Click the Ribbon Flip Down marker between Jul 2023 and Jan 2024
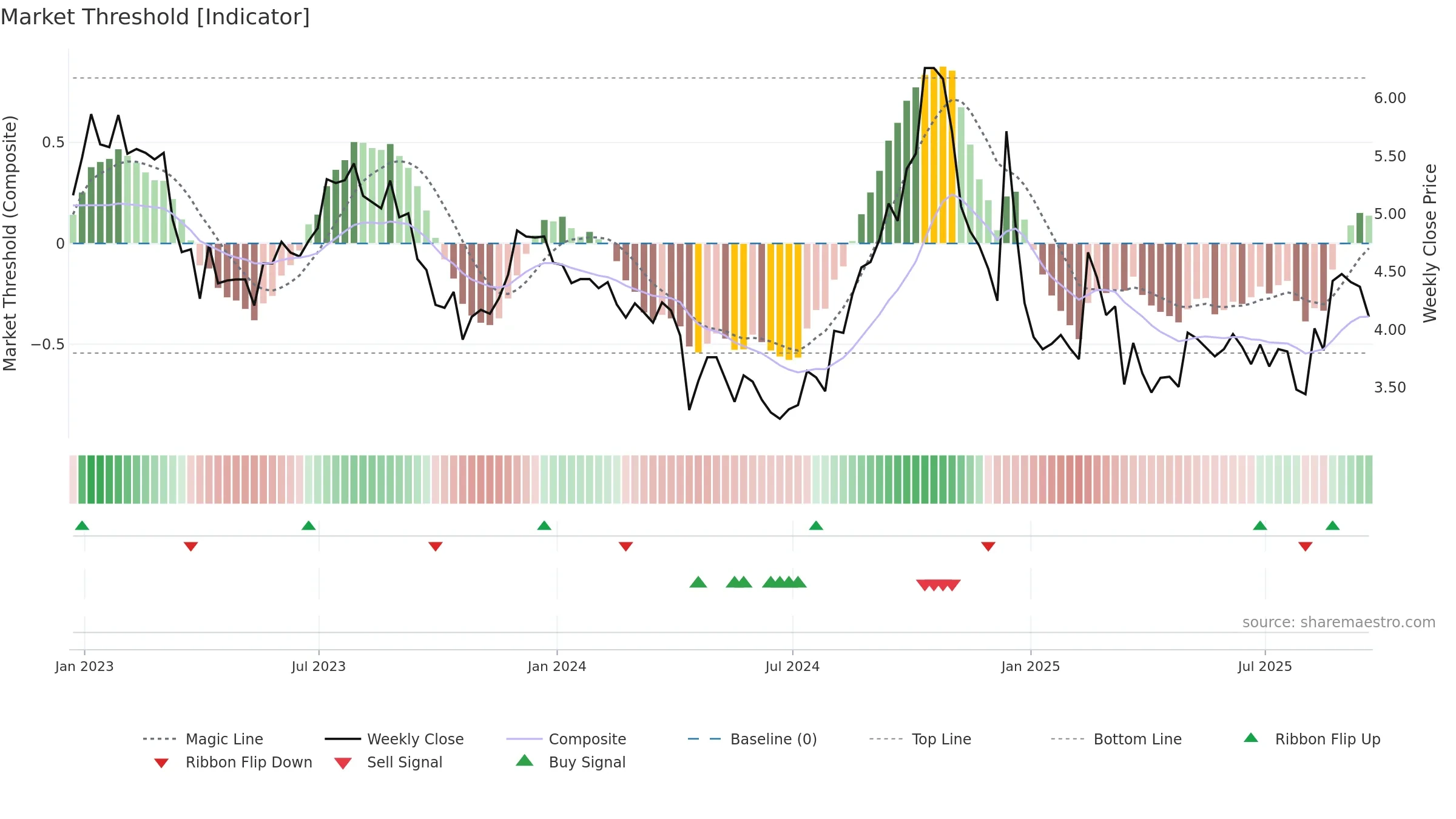This screenshot has width=1456, height=819. pyautogui.click(x=435, y=547)
